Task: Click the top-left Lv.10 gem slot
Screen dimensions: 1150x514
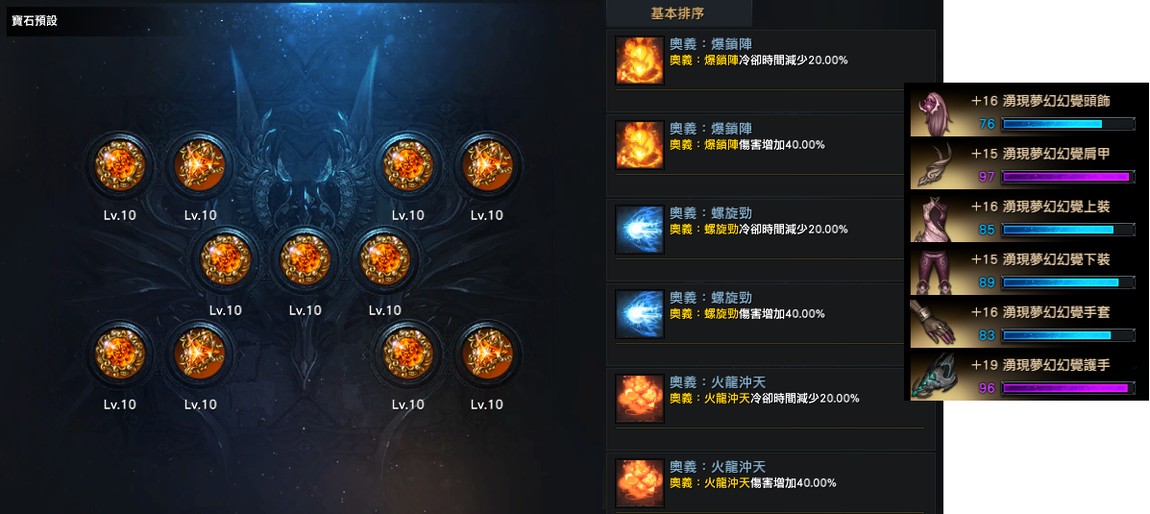Action: point(120,166)
